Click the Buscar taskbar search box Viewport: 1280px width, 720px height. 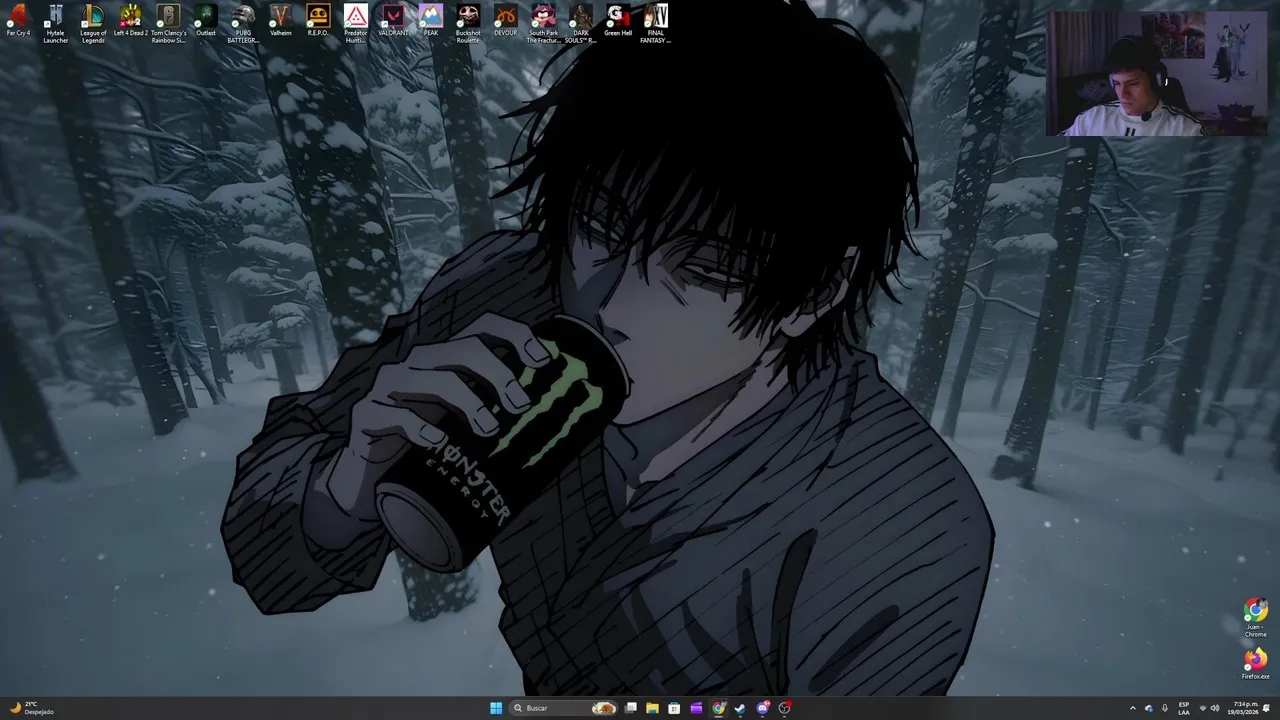(x=563, y=708)
